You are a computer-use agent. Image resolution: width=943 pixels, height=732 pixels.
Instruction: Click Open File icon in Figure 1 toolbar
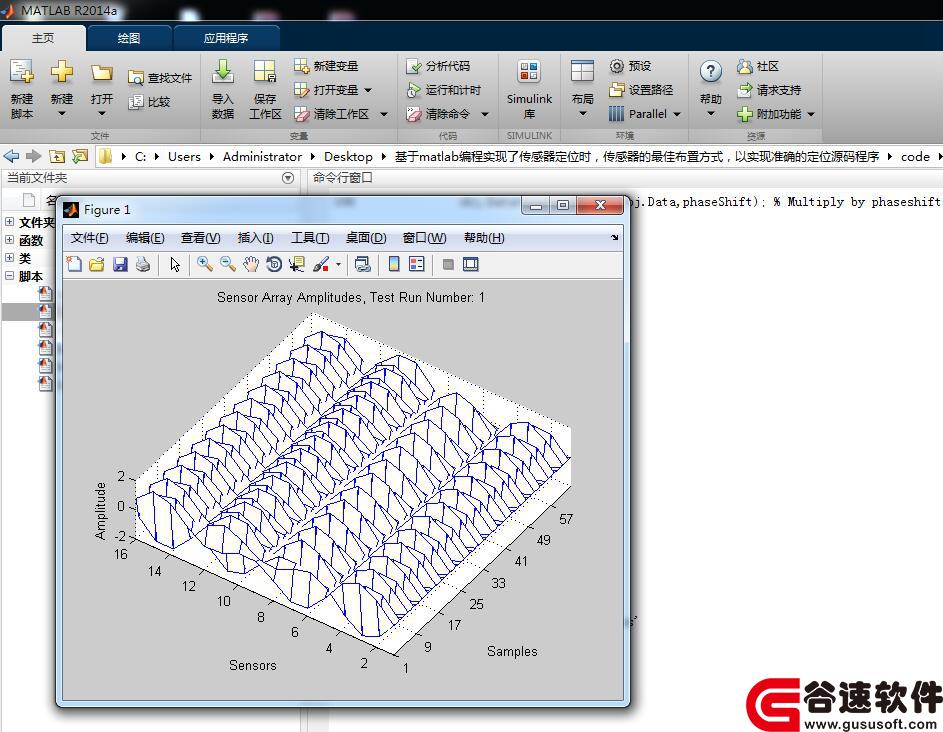coord(97,264)
